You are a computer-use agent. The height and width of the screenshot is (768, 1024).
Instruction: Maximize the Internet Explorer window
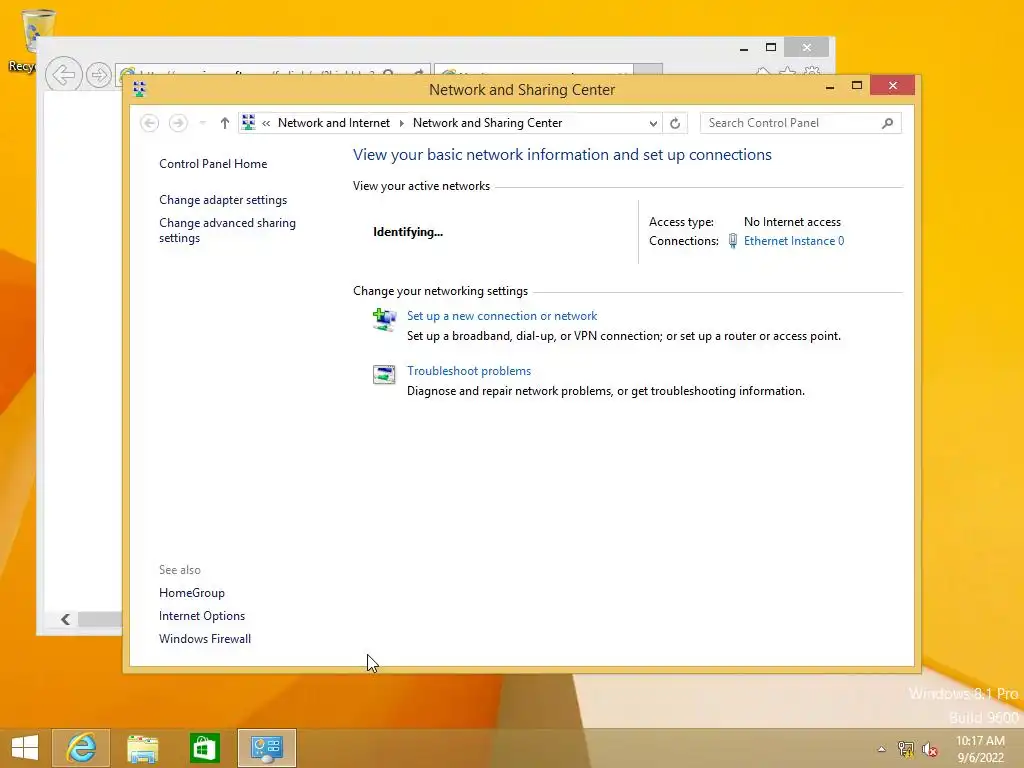(771, 48)
